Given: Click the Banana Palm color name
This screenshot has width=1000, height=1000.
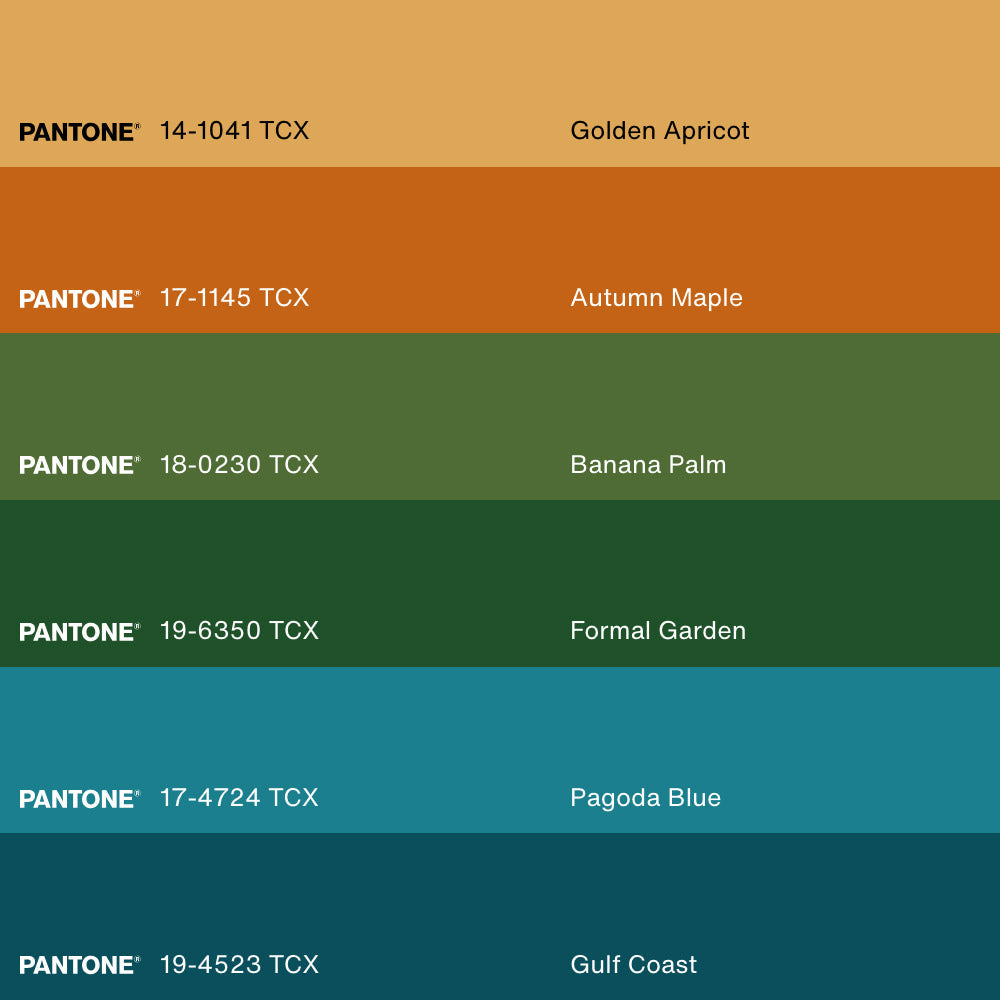Looking at the screenshot, I should coord(648,464).
